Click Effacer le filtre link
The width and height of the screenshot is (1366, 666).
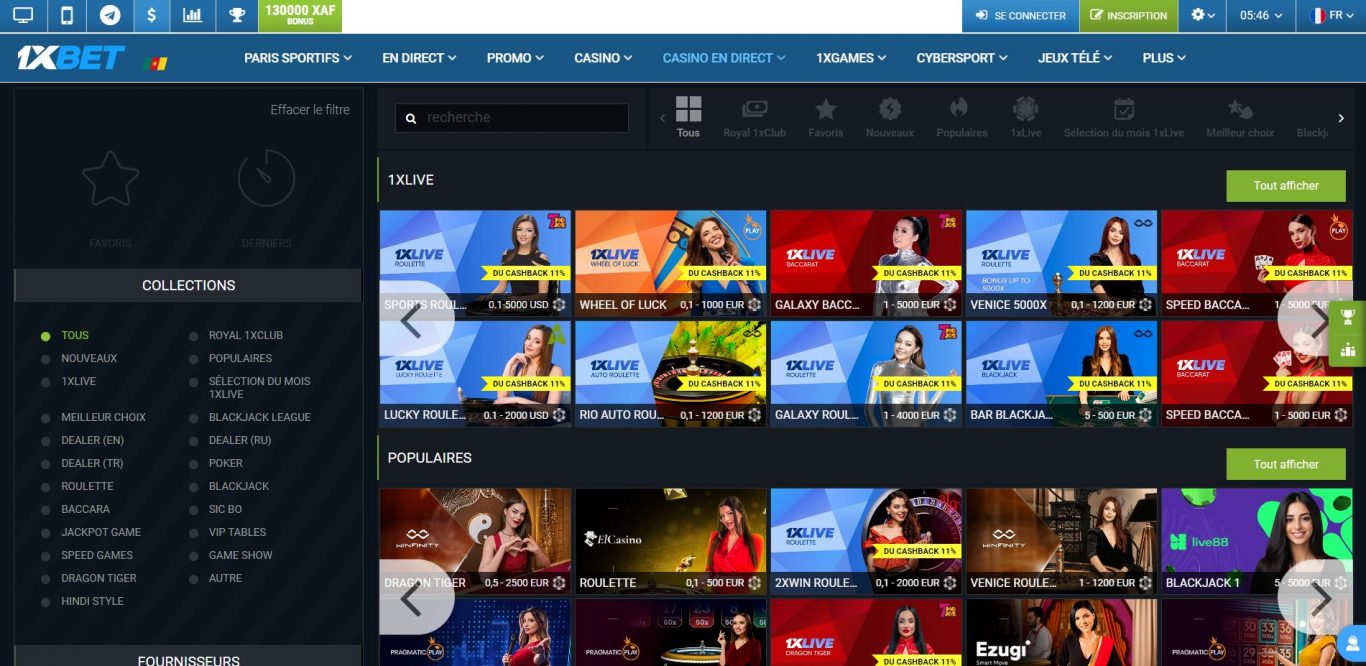310,110
